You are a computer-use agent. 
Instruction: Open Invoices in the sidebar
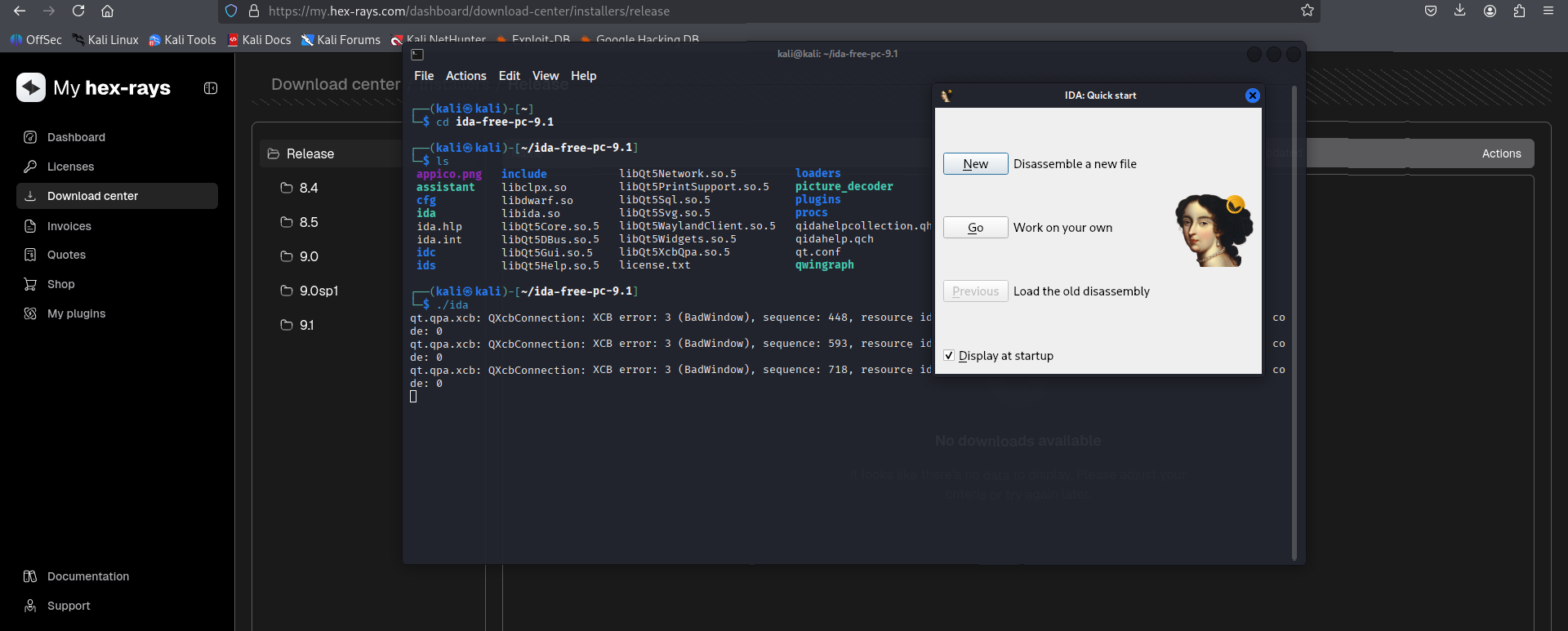[117, 226]
